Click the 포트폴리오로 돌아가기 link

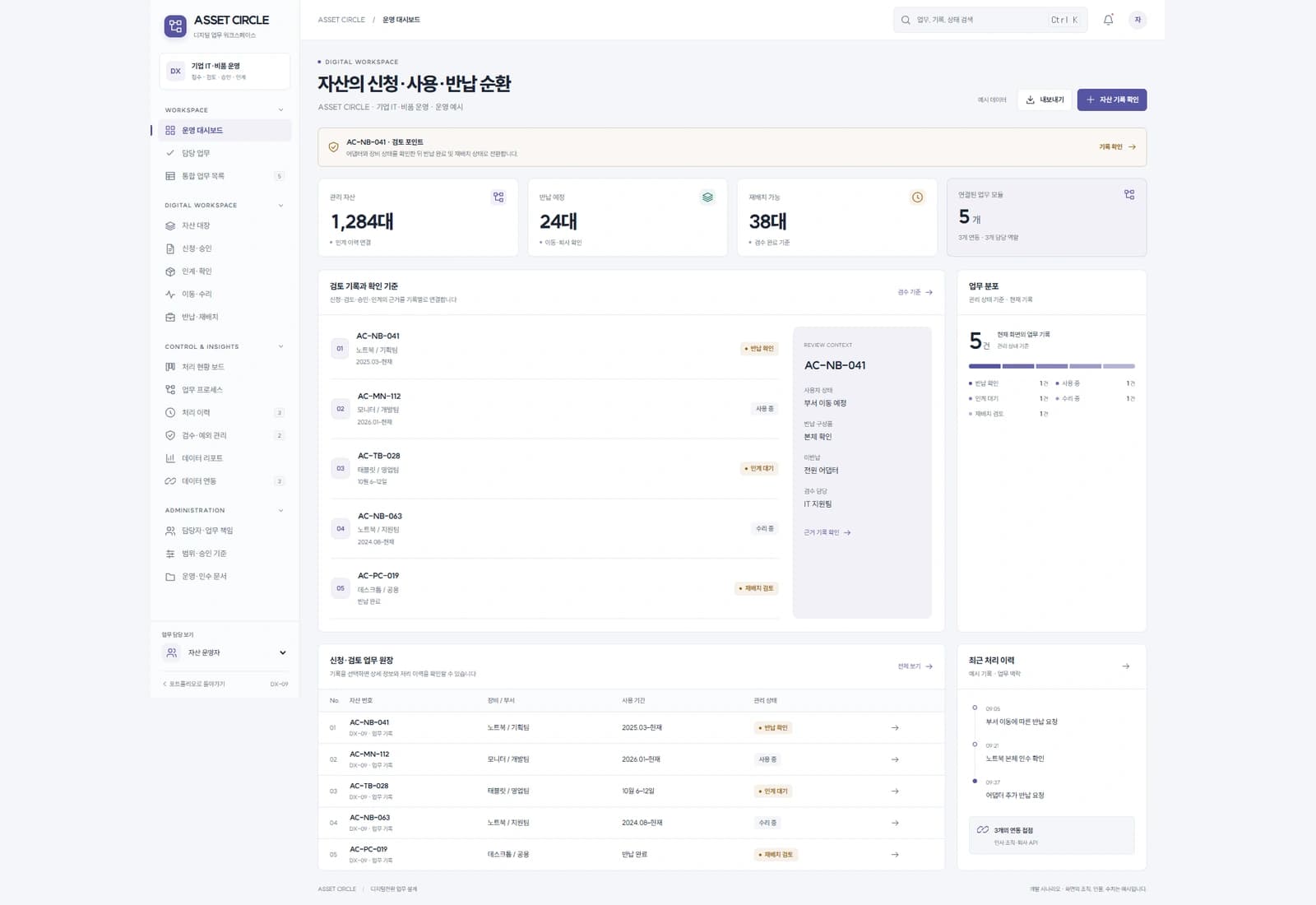click(x=193, y=684)
